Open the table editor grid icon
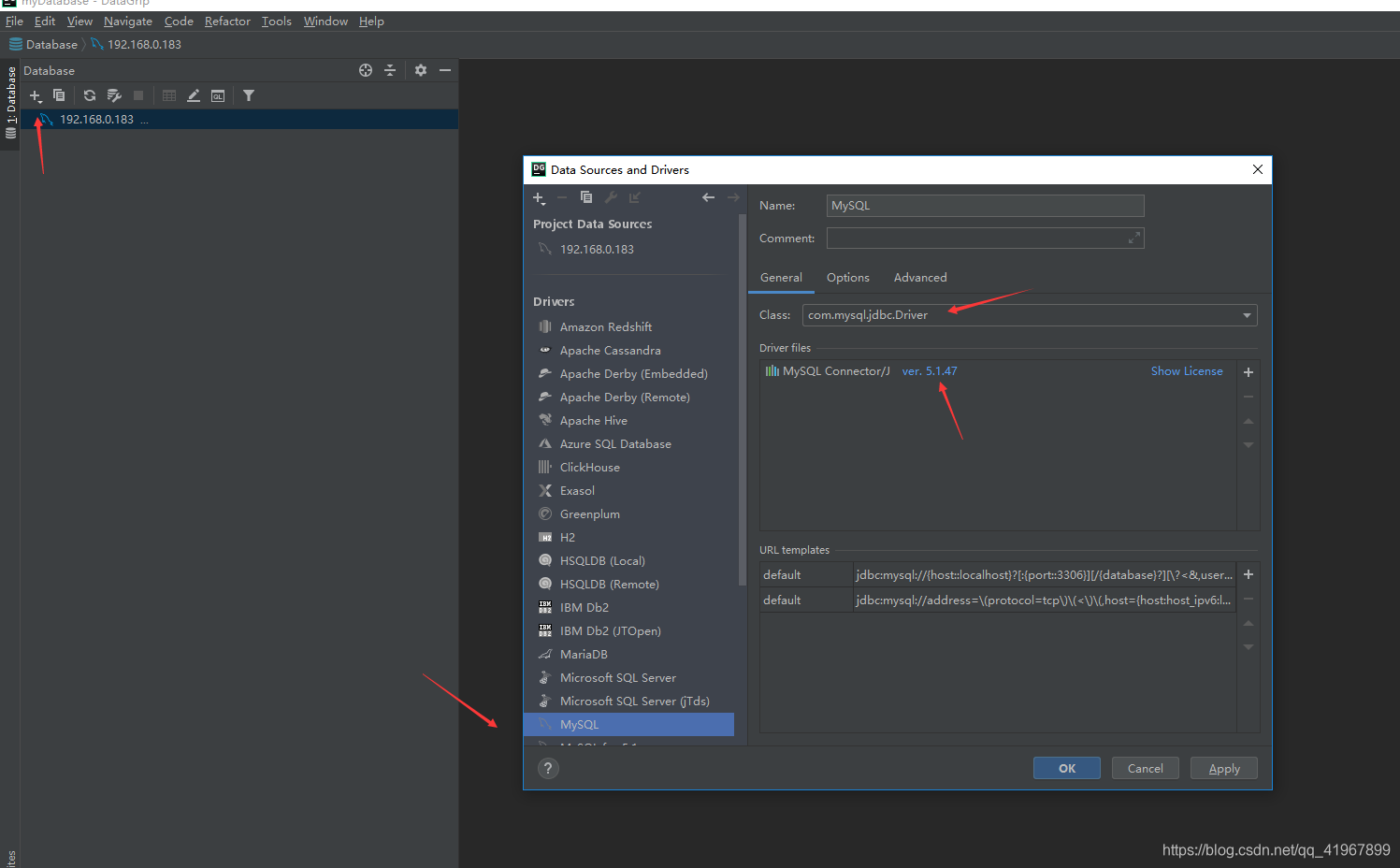 coord(169,95)
